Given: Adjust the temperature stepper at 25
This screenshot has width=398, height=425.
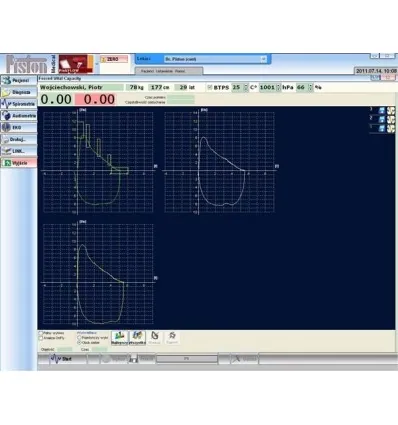Looking at the screenshot, I should point(246,87).
